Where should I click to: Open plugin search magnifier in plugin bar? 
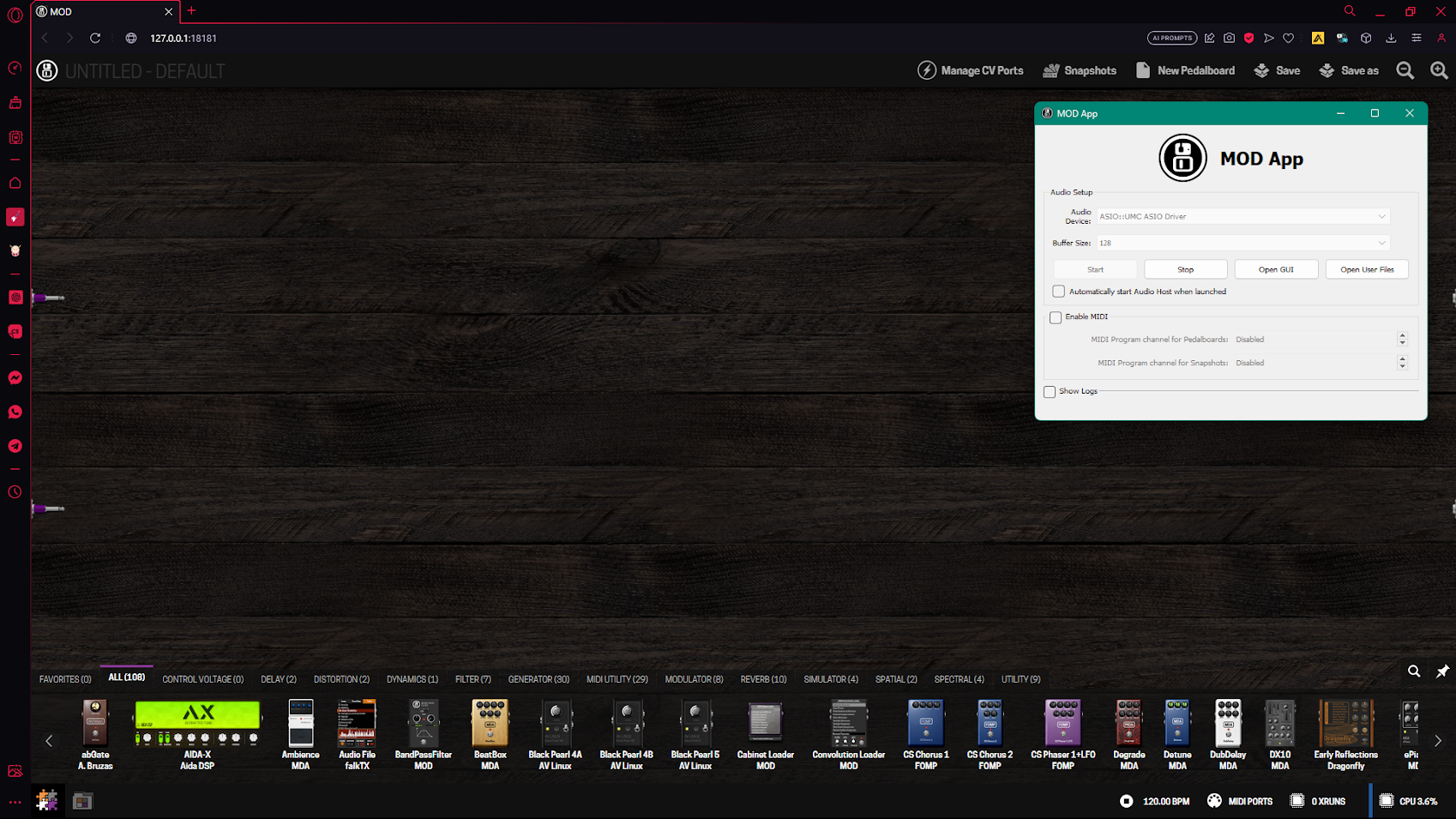coord(1414,671)
